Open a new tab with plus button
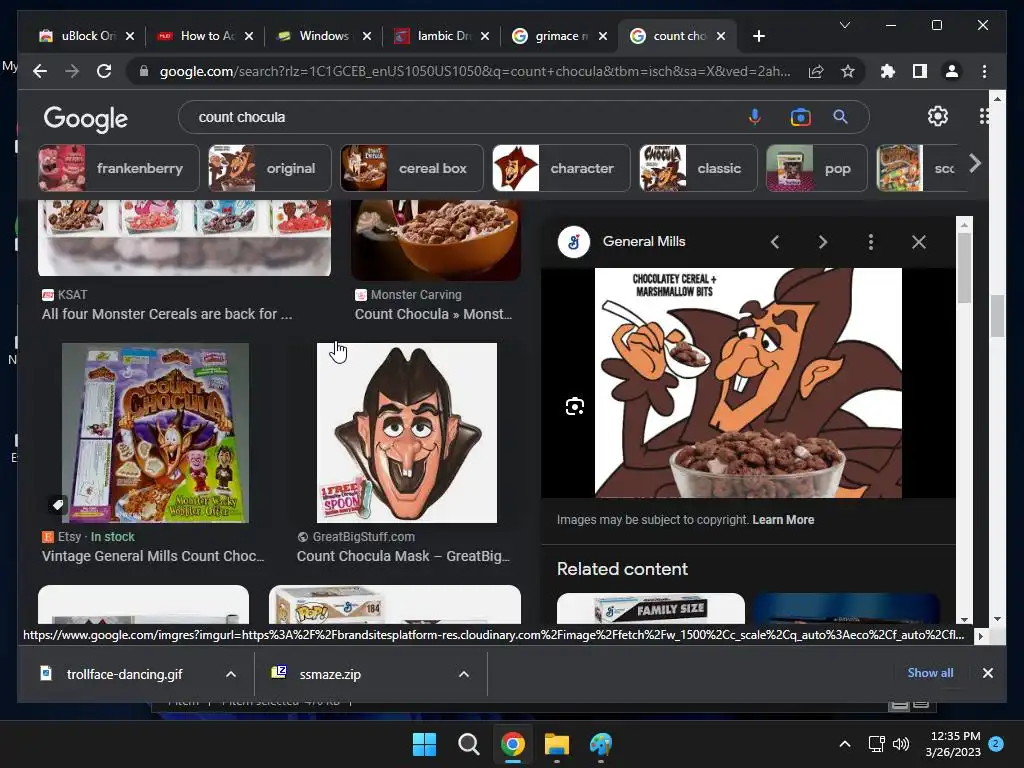This screenshot has width=1024, height=768. pos(758,36)
